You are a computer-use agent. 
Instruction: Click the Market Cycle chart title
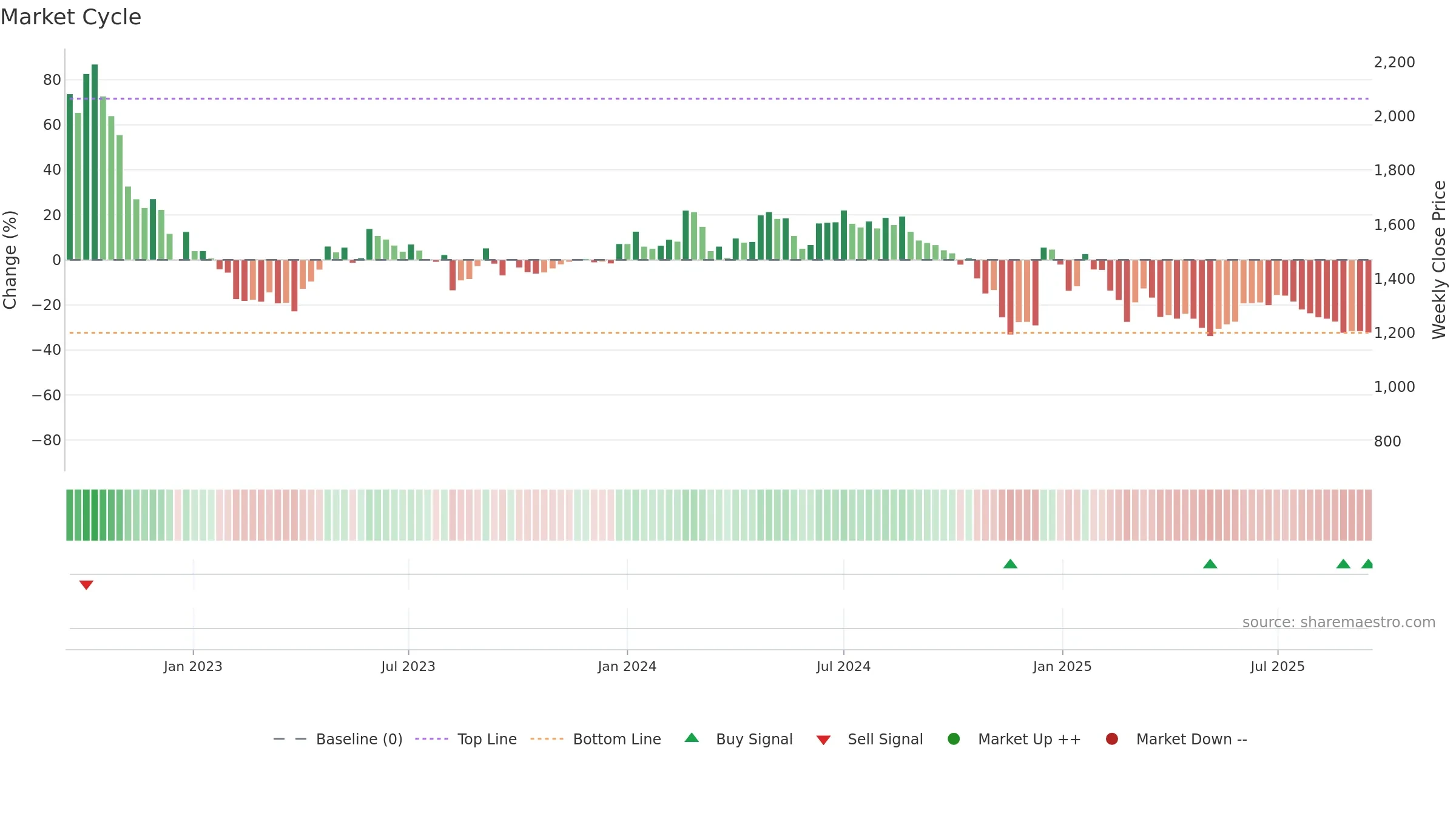point(71,17)
